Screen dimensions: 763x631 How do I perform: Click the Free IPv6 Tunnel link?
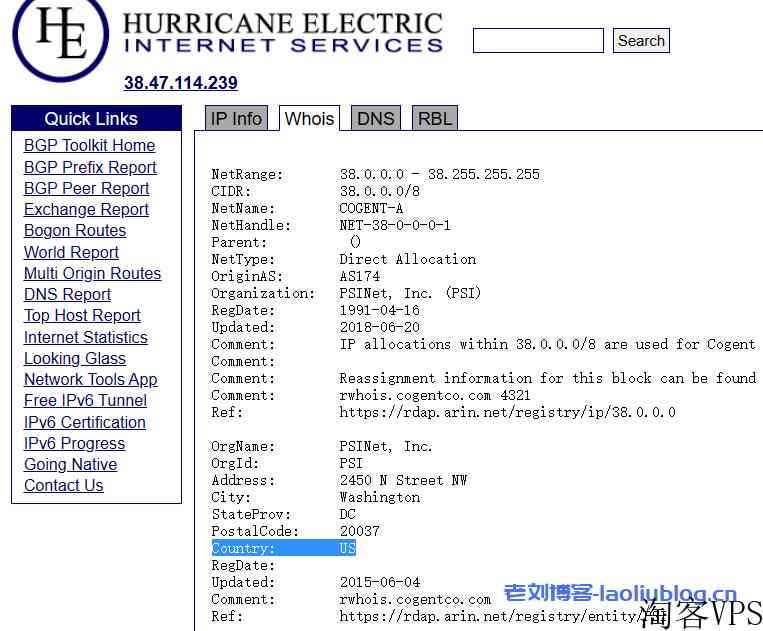click(x=85, y=400)
